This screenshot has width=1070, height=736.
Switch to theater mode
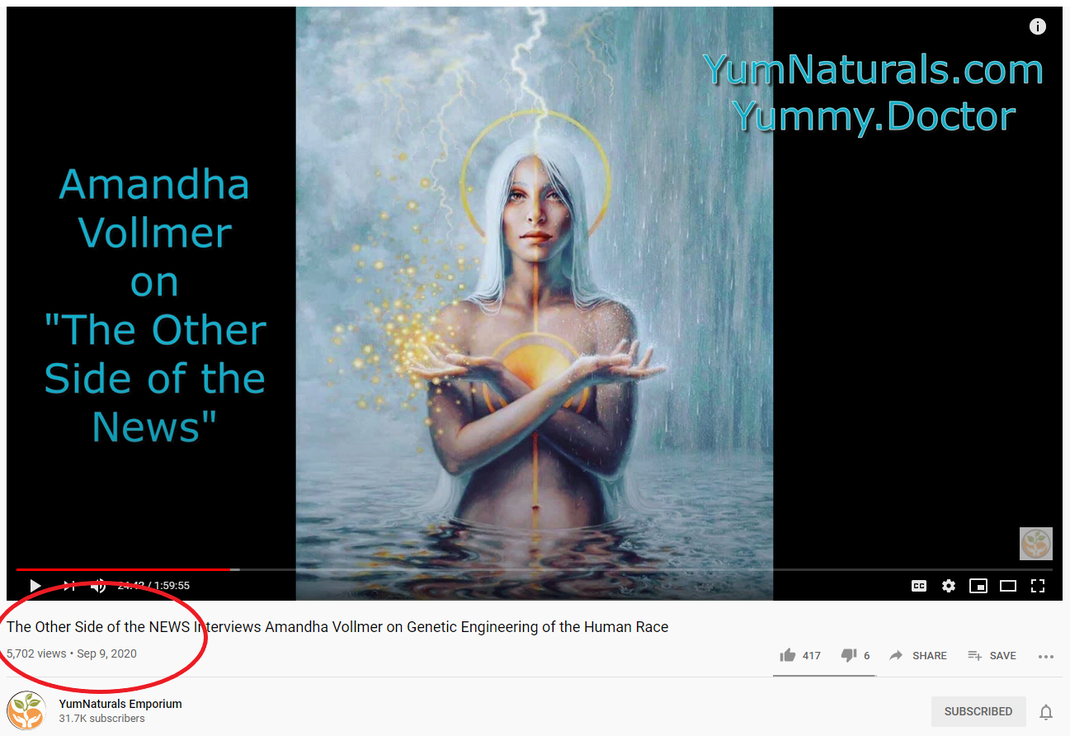pos(1008,586)
